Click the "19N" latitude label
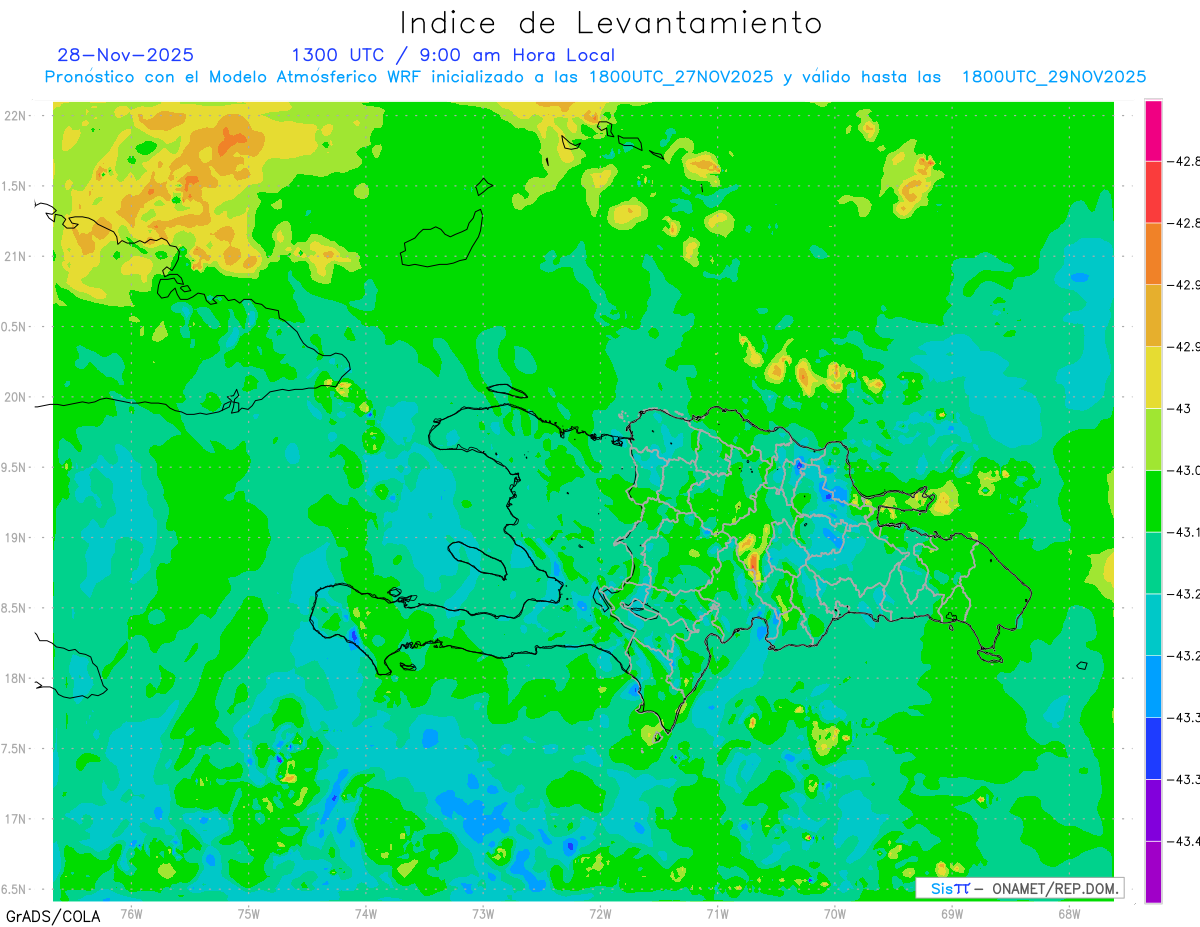The height and width of the screenshot is (927, 1200). pyautogui.click(x=17, y=538)
